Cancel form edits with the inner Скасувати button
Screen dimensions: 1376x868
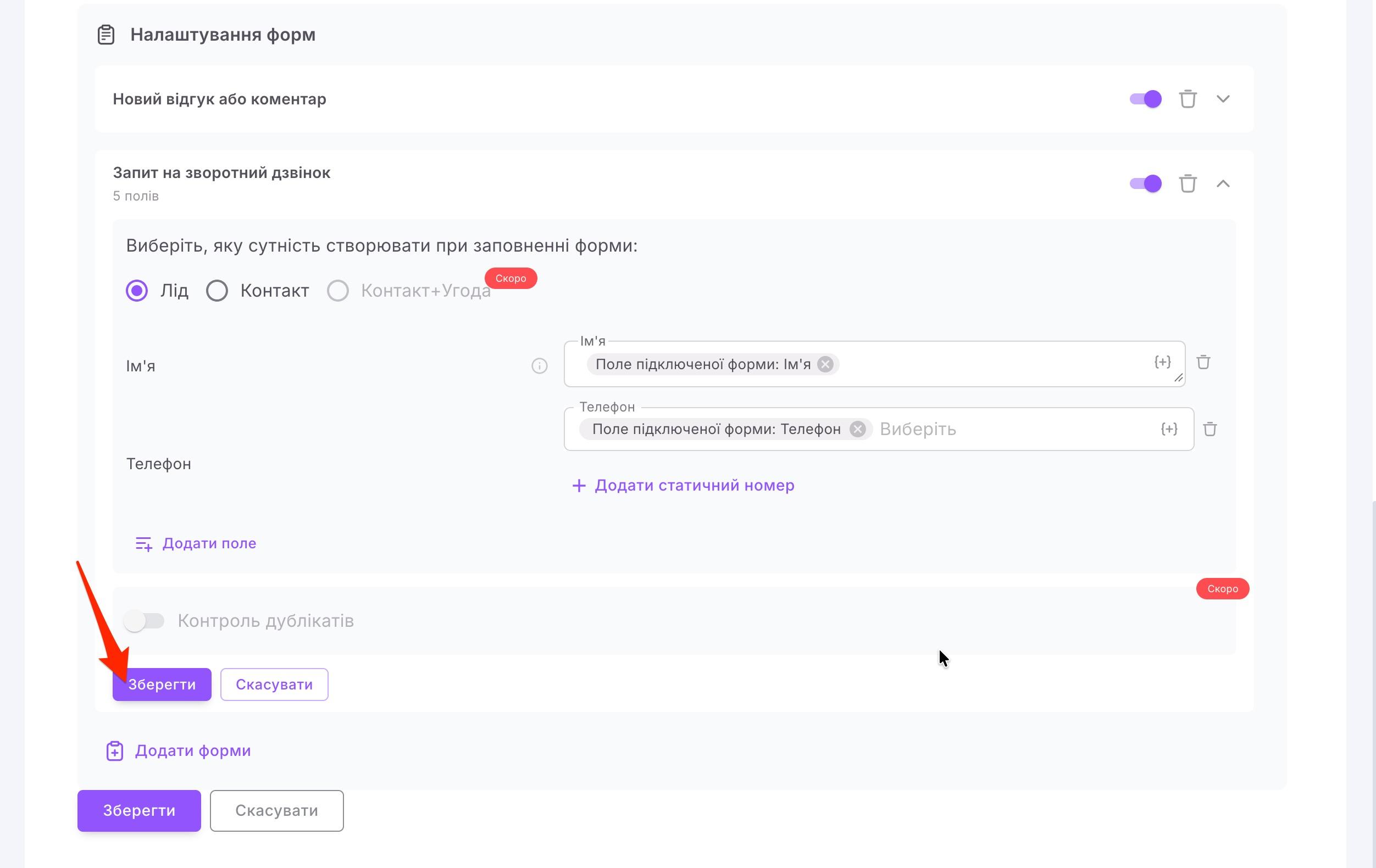[x=274, y=685]
